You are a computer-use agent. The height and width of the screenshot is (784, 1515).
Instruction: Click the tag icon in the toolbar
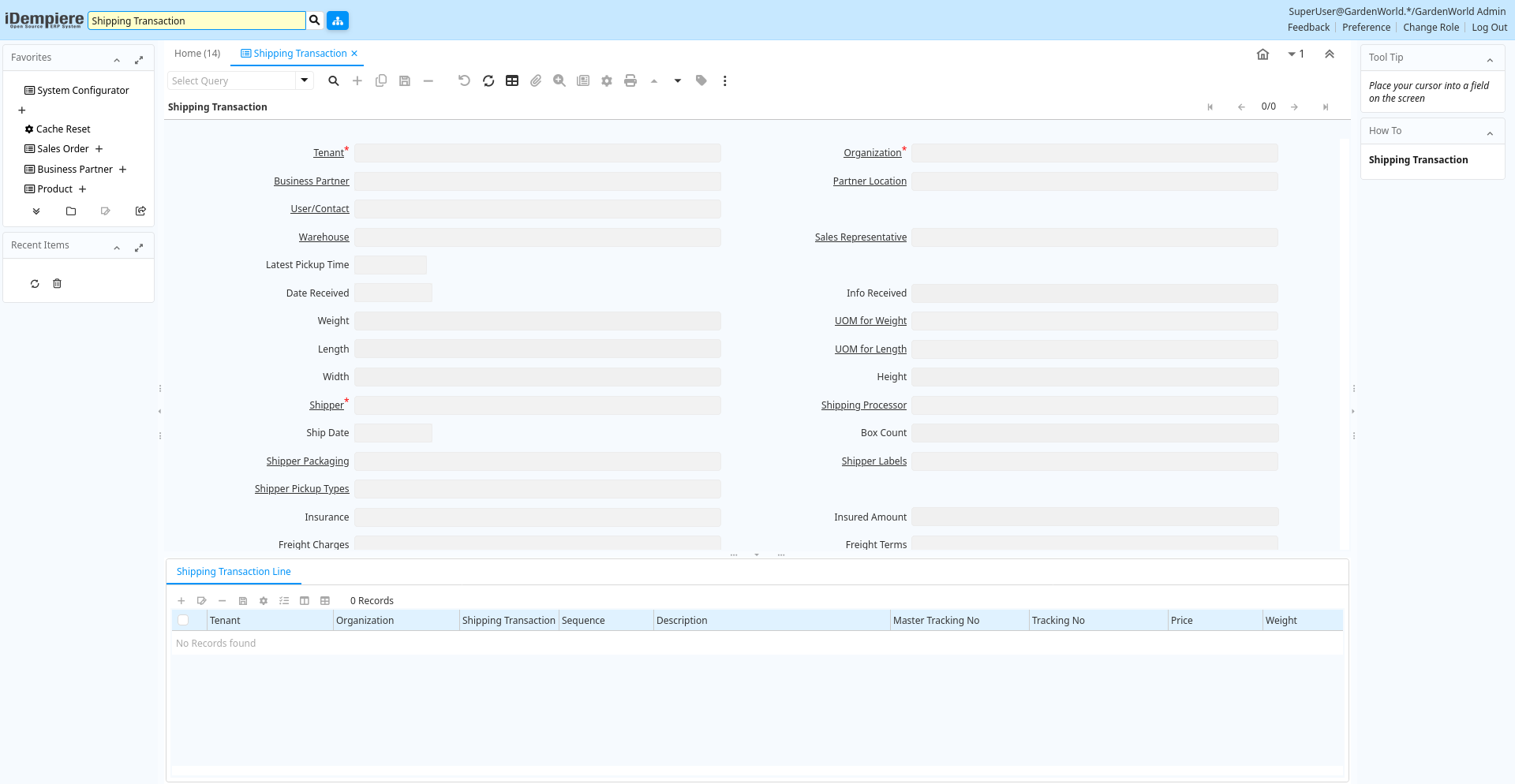701,80
